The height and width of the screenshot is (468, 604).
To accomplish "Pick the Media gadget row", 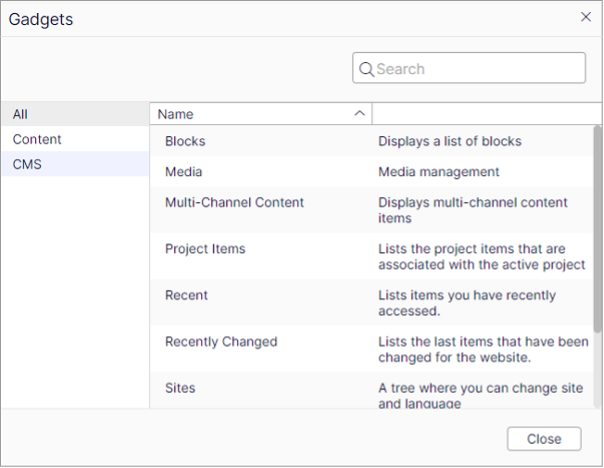I will [184, 171].
